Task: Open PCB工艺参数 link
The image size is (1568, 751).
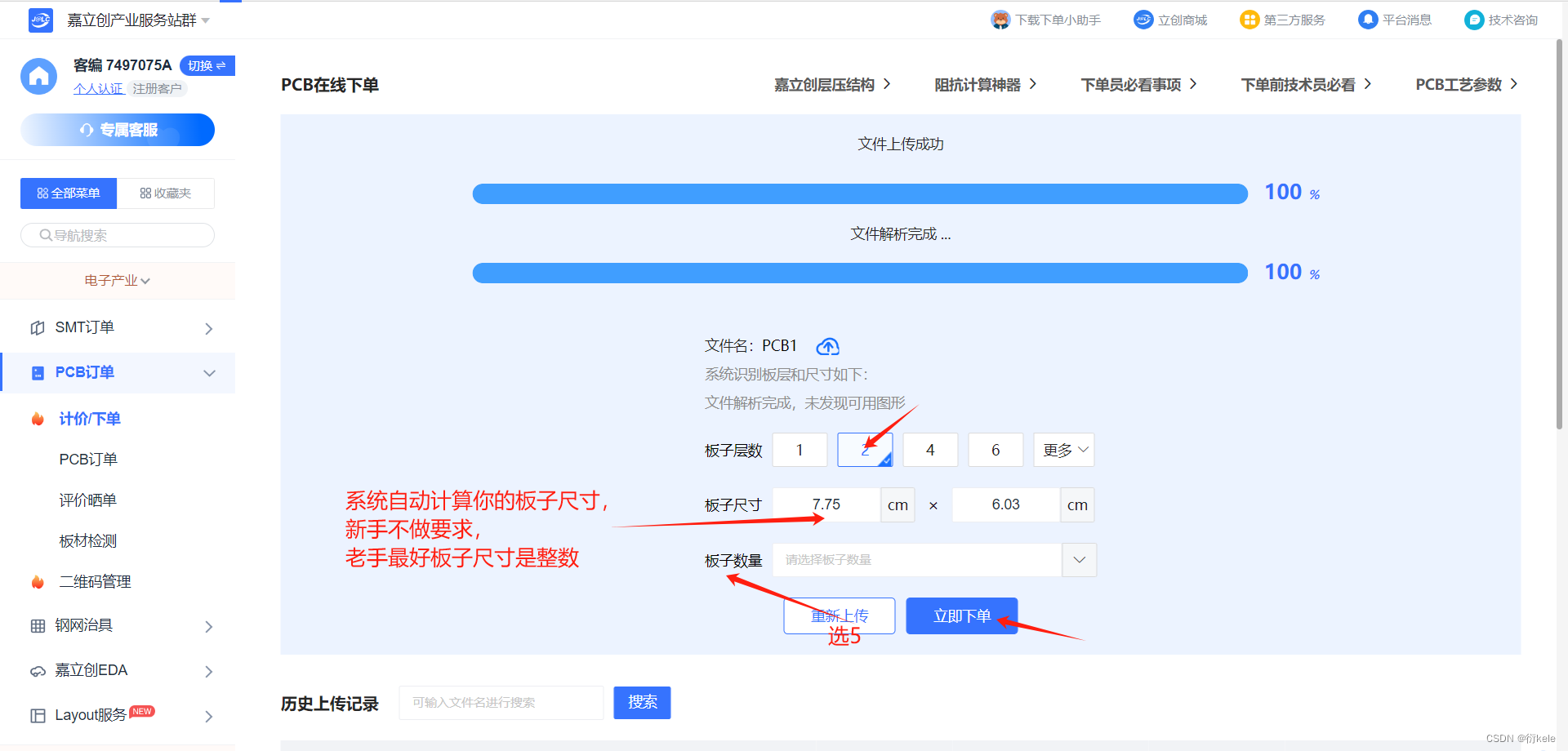Action: tap(1467, 85)
